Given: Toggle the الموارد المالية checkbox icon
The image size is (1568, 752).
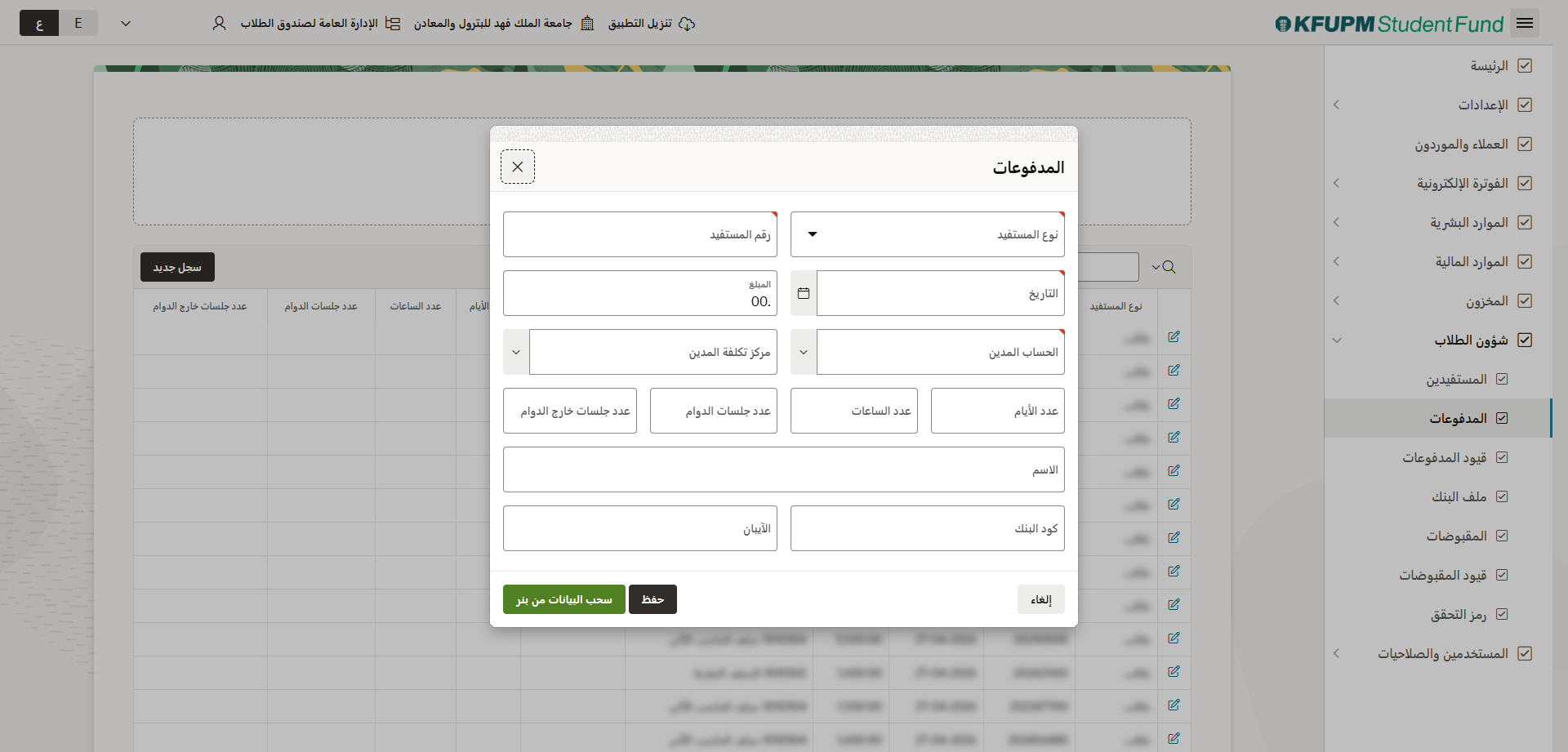Looking at the screenshot, I should (x=1524, y=261).
